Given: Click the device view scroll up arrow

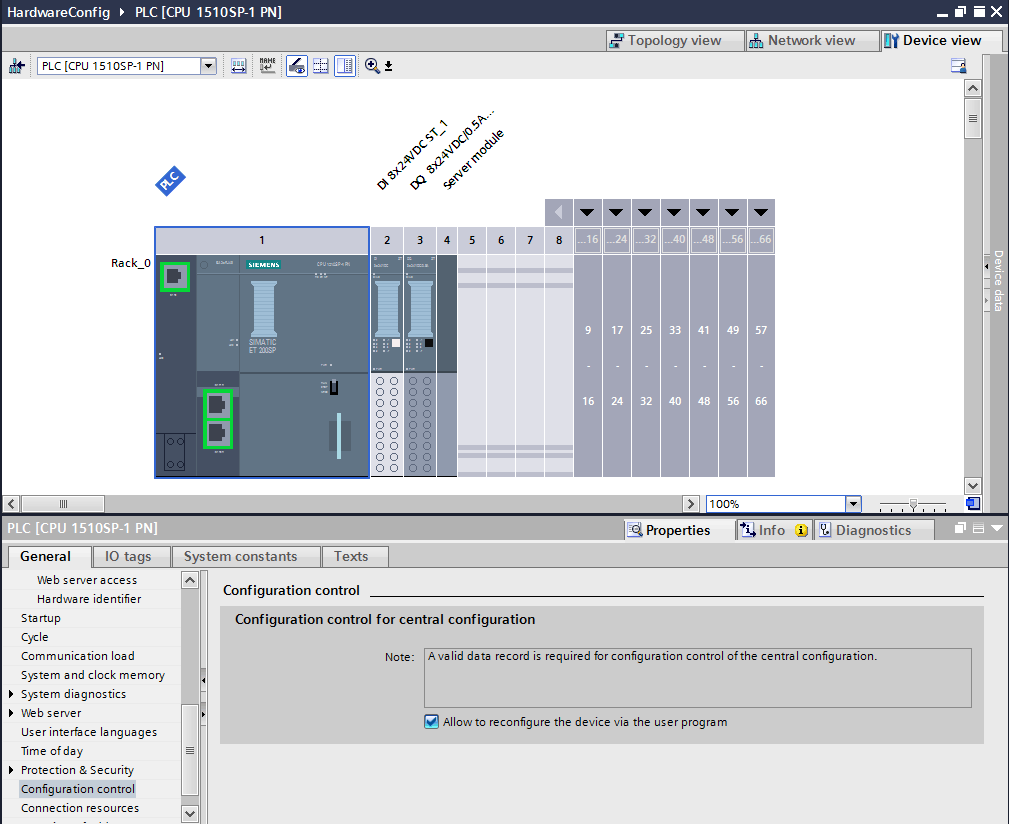Looking at the screenshot, I should click(x=973, y=88).
